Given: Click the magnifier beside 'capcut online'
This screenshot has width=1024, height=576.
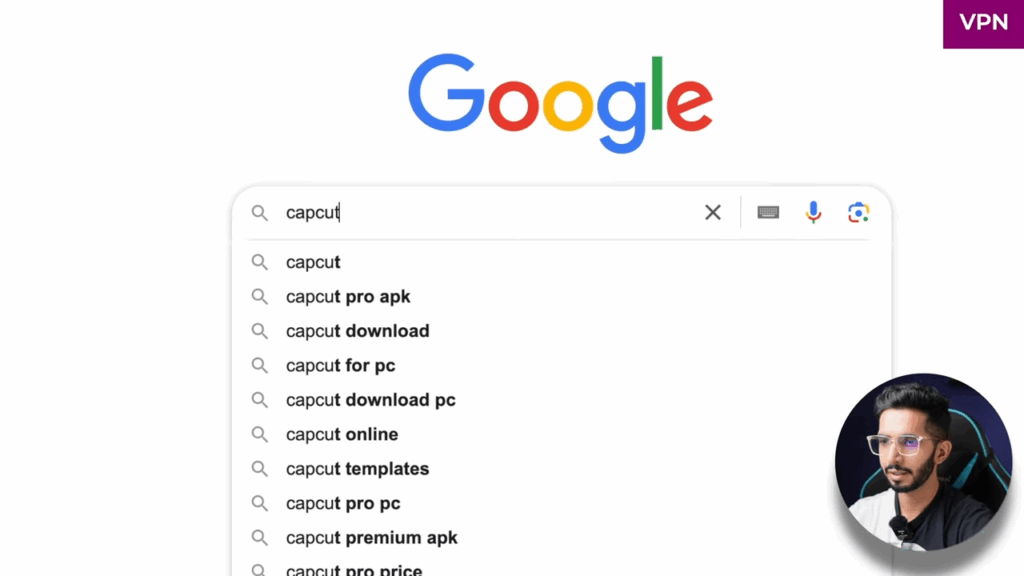Looking at the screenshot, I should tap(260, 434).
